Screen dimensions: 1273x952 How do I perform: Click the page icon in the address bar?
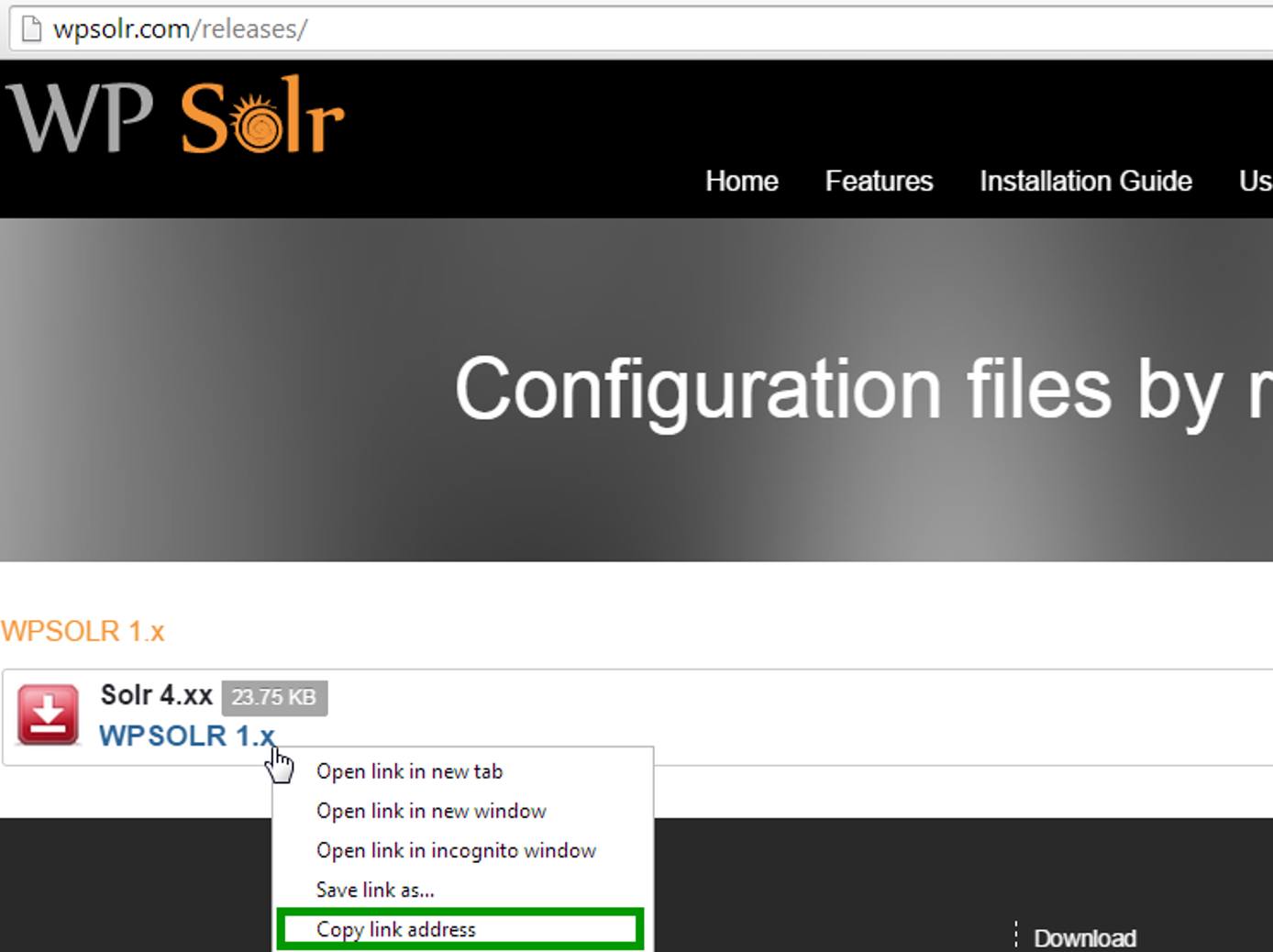30,28
